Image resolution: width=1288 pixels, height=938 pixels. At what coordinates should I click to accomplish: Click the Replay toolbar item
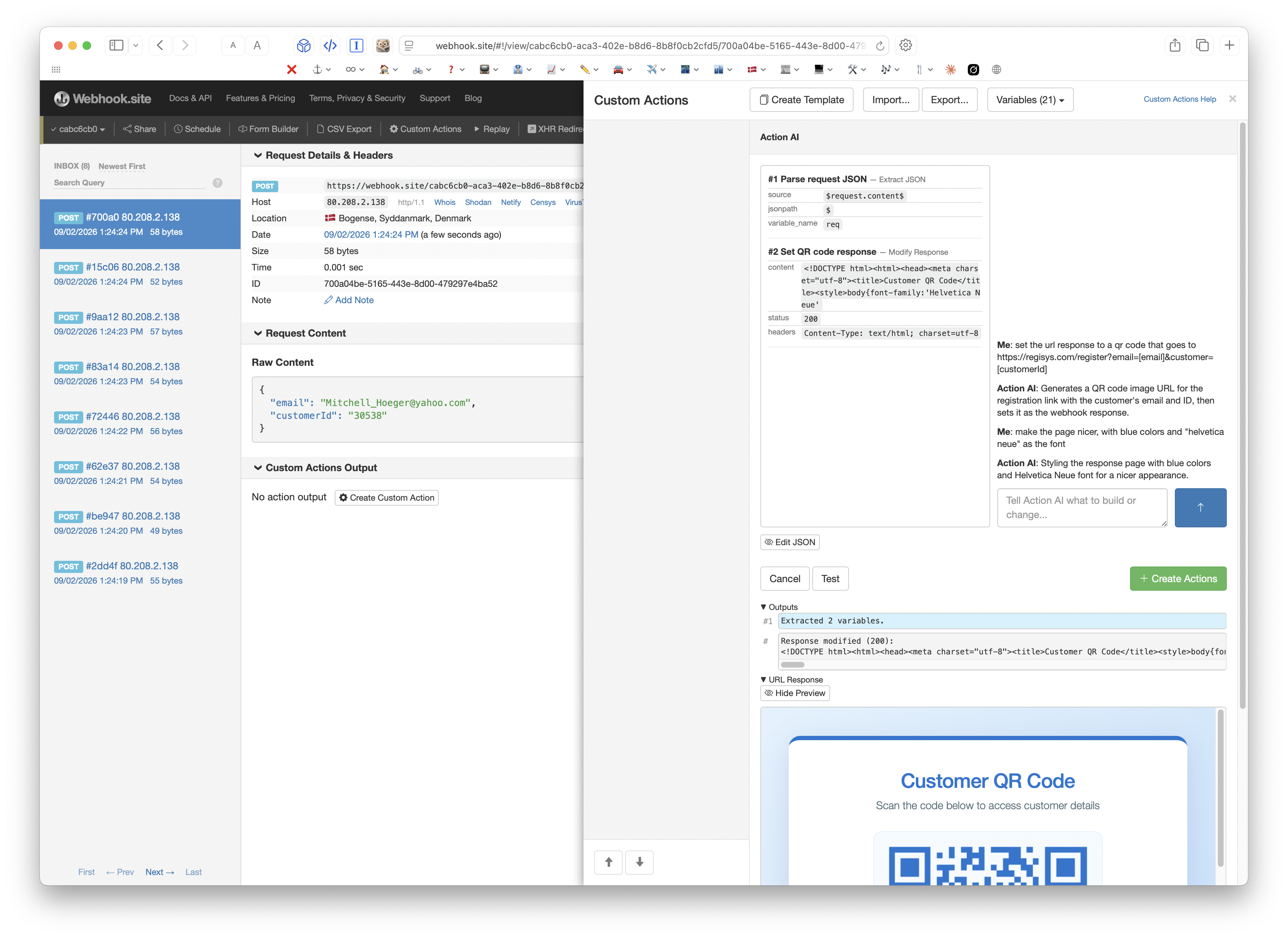tap(491, 129)
